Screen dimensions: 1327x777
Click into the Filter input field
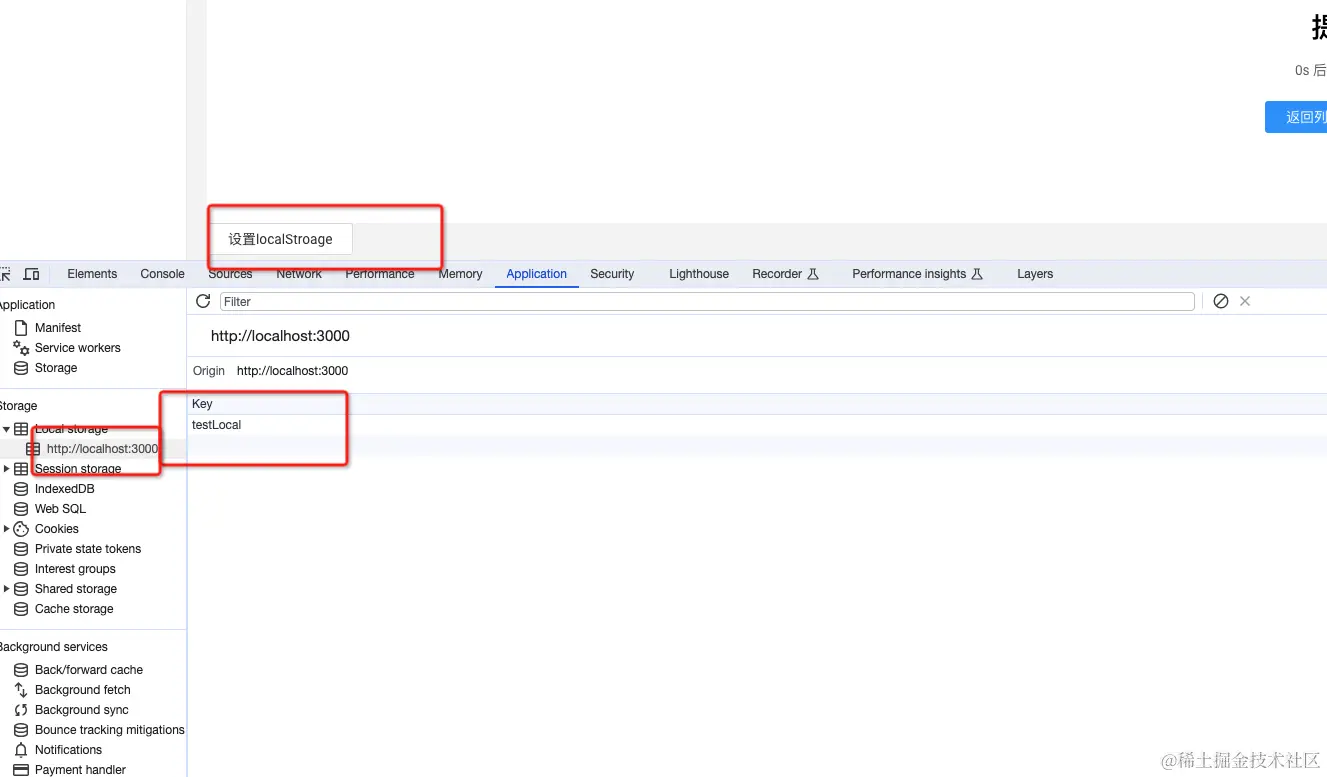pyautogui.click(x=707, y=301)
